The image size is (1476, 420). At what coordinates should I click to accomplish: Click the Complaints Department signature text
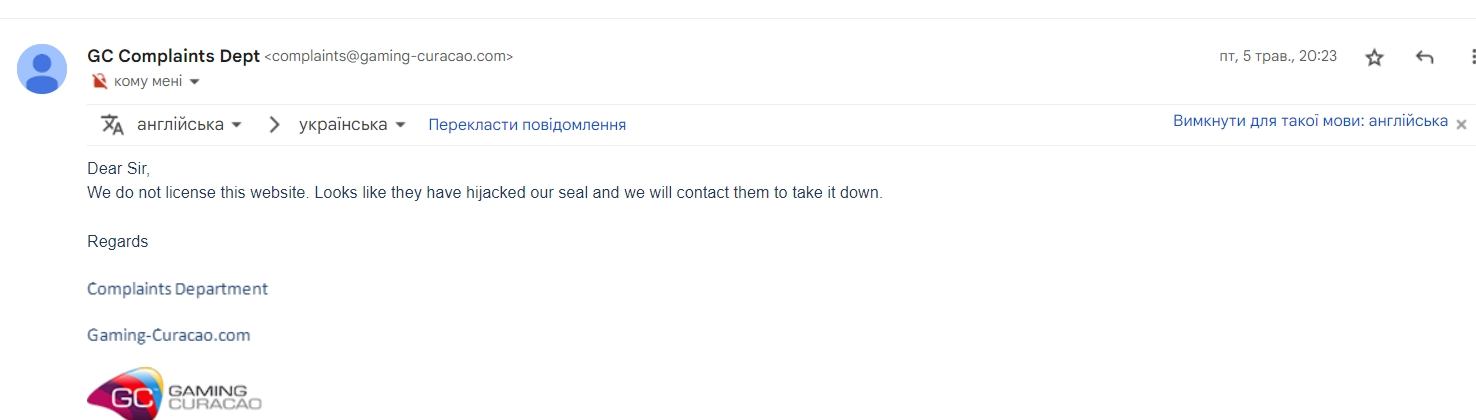(x=177, y=289)
